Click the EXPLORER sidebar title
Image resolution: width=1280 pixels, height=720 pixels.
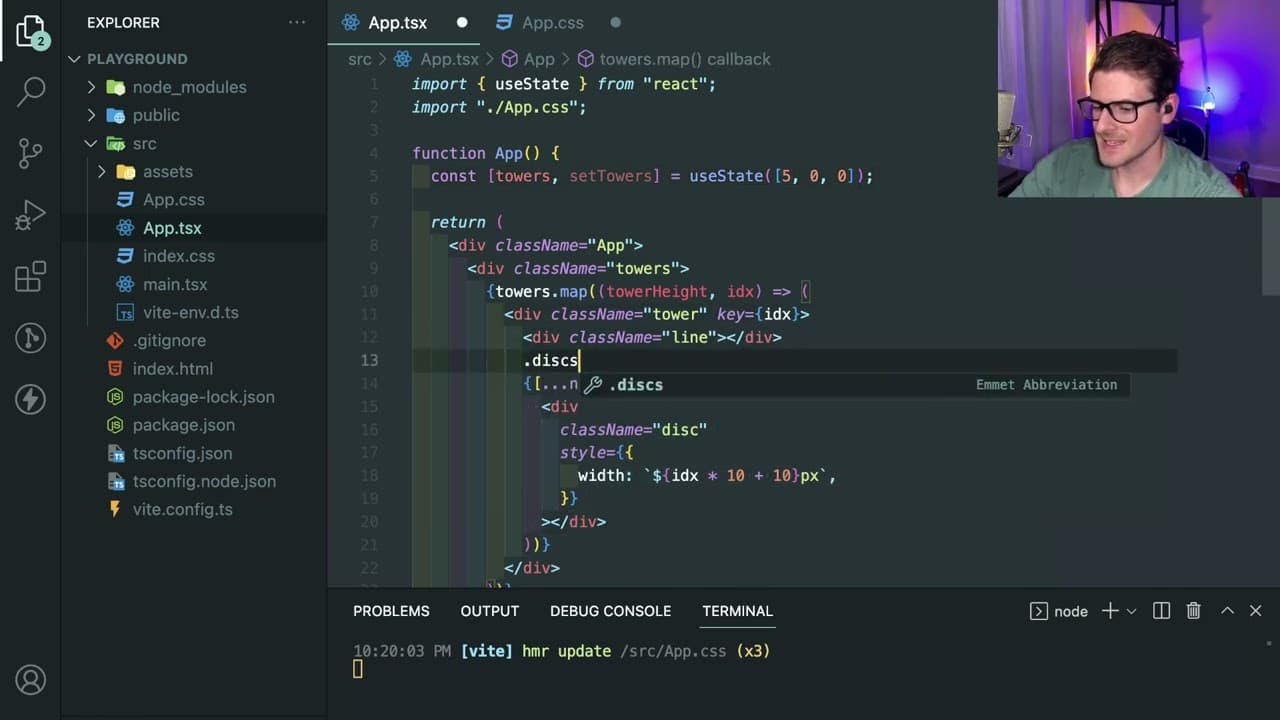coord(123,22)
